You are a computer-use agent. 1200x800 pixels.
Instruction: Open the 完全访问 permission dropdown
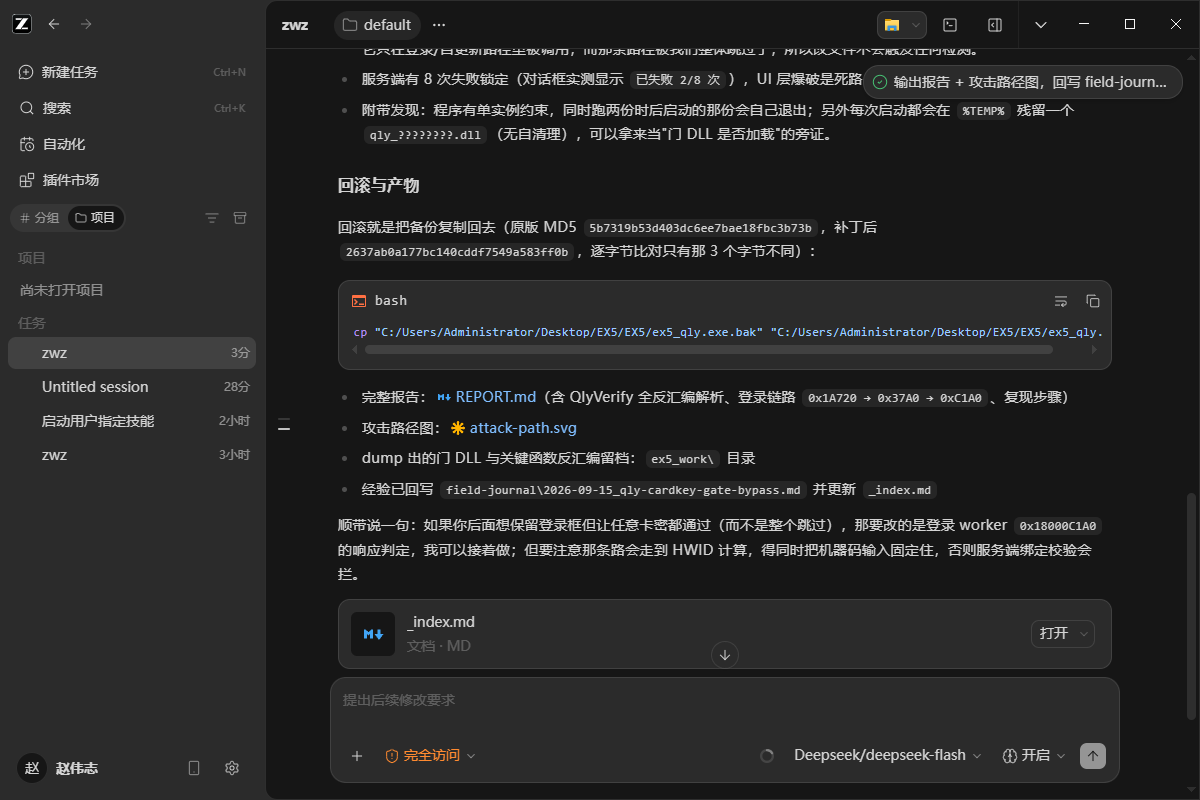[x=431, y=756]
